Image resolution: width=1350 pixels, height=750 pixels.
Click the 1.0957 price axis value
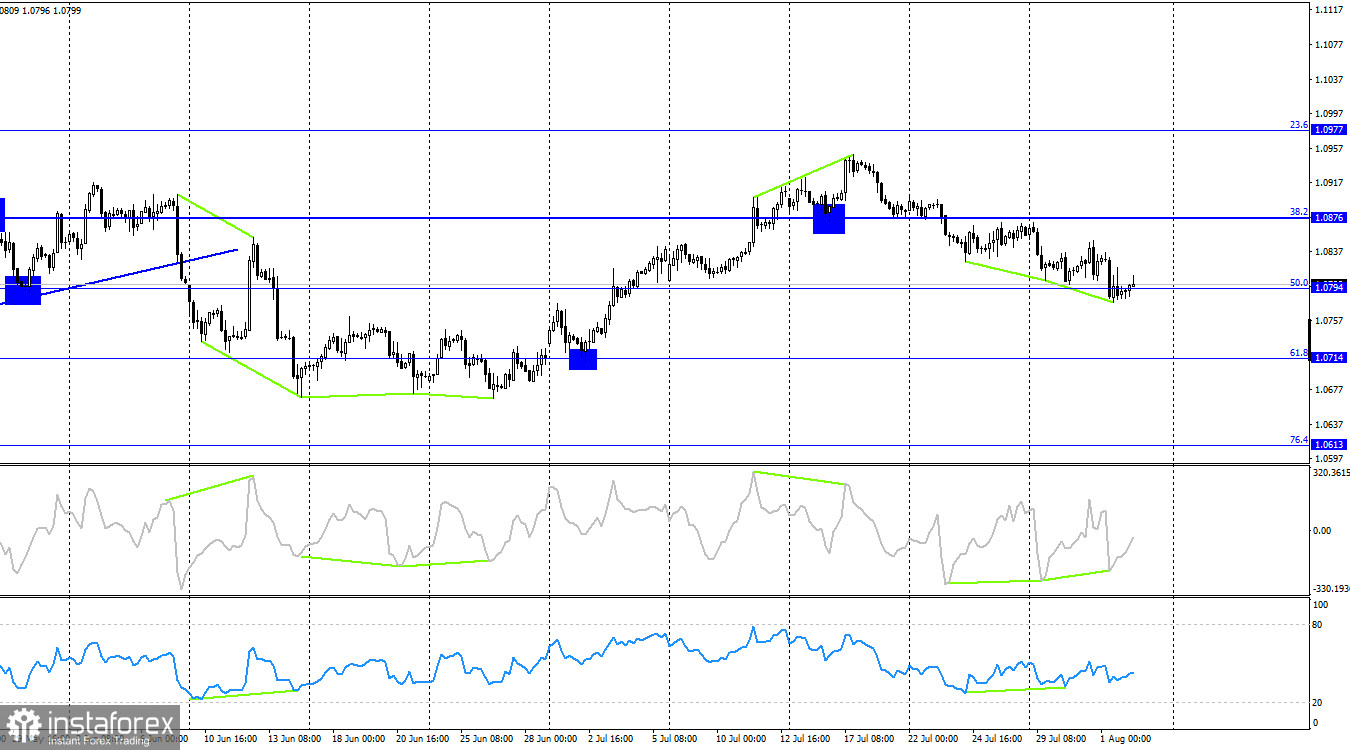tap(1330, 148)
